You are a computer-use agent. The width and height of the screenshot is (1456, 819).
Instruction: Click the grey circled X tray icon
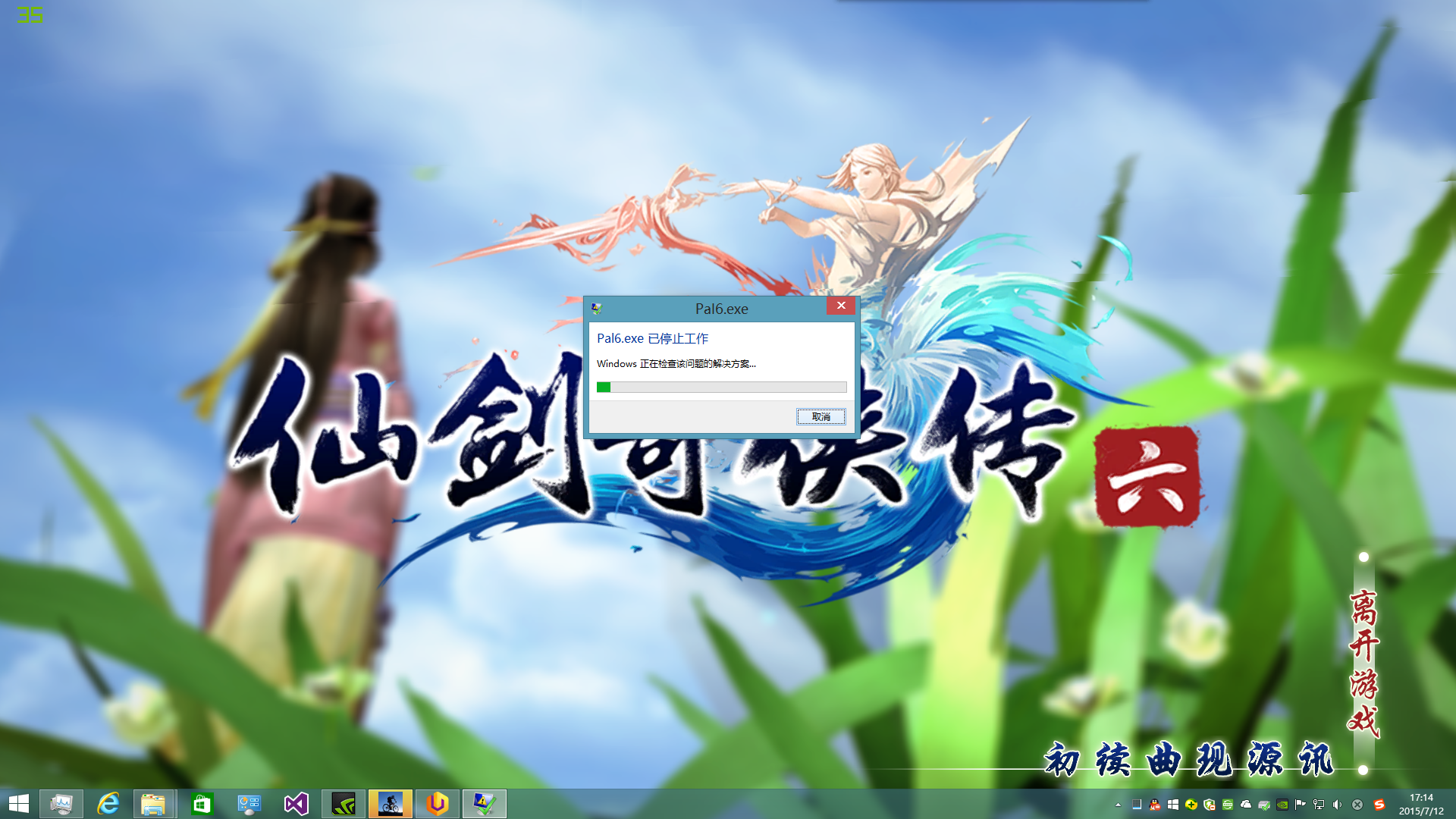[1357, 805]
